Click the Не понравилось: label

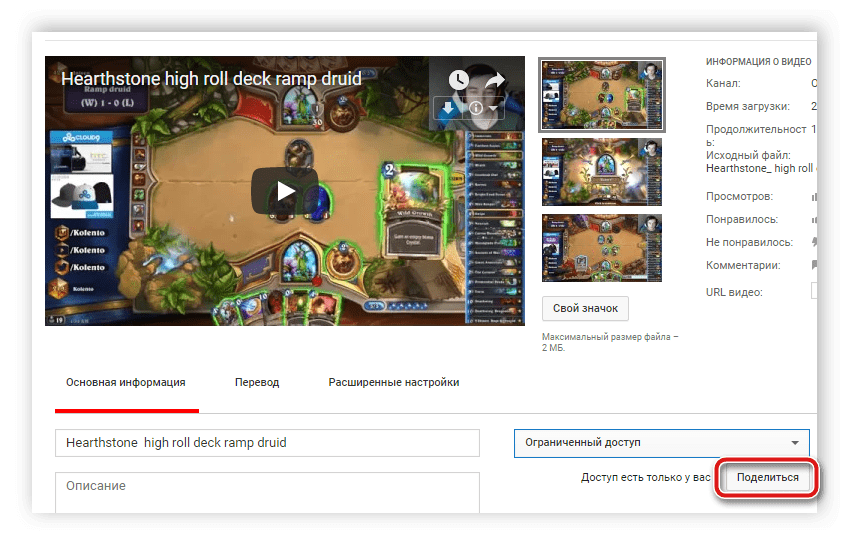749,242
